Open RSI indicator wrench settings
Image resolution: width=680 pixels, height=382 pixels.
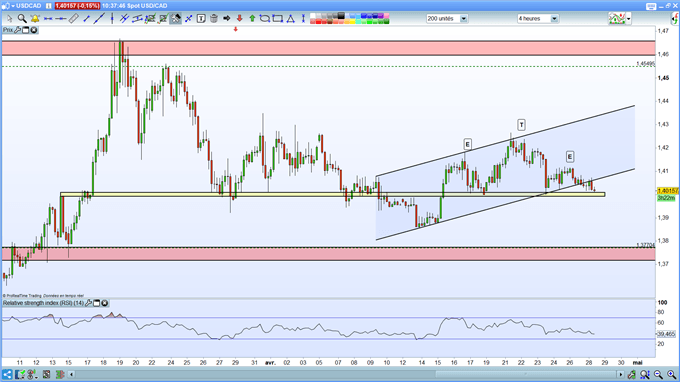pyautogui.click(x=88, y=303)
